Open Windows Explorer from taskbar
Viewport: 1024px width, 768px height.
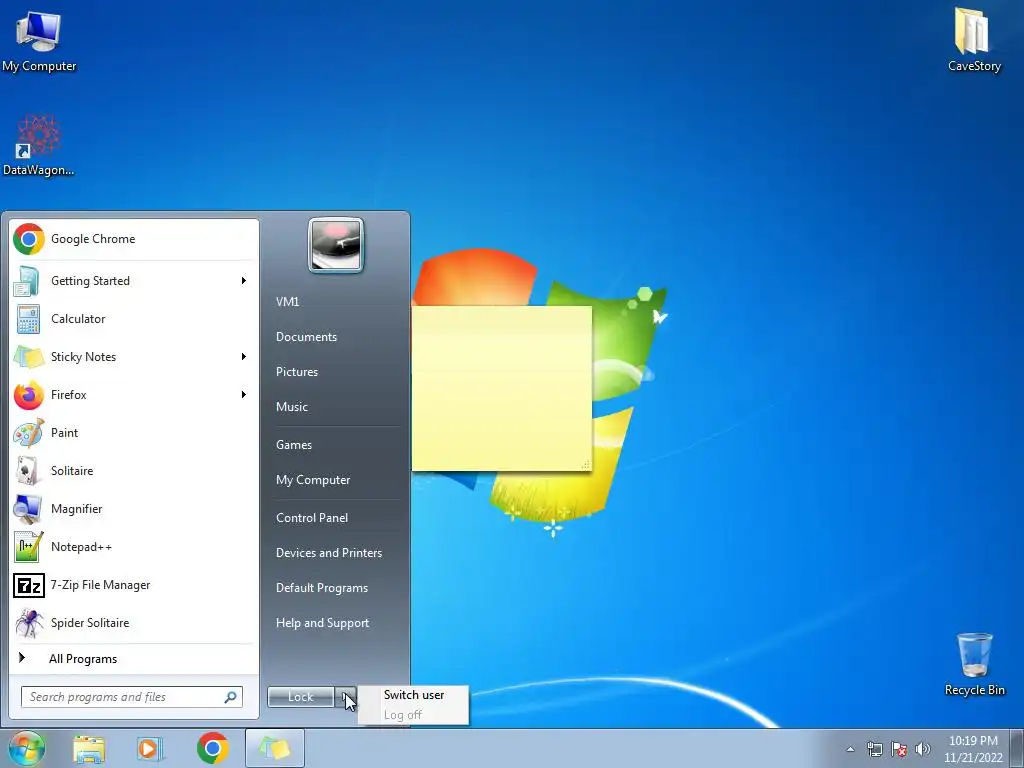point(89,749)
